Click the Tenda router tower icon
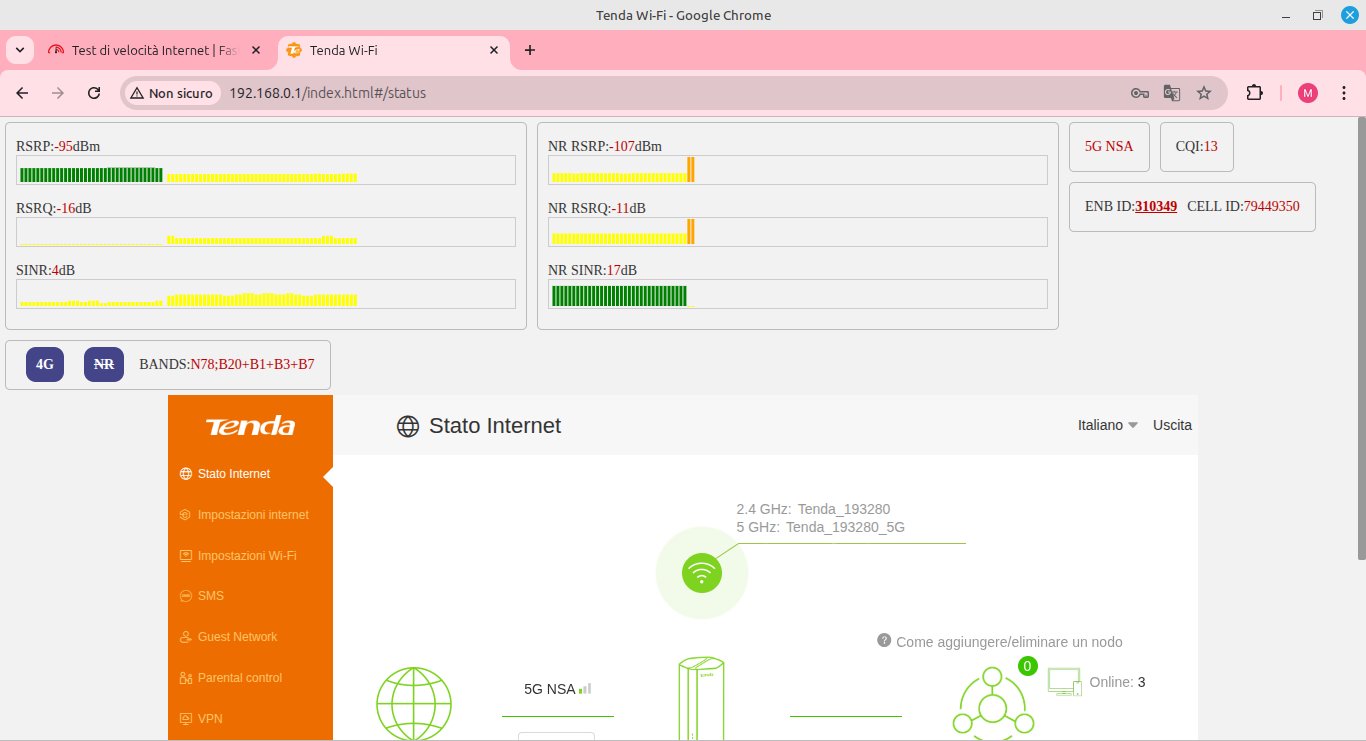Image resolution: width=1366 pixels, height=741 pixels. tap(702, 698)
